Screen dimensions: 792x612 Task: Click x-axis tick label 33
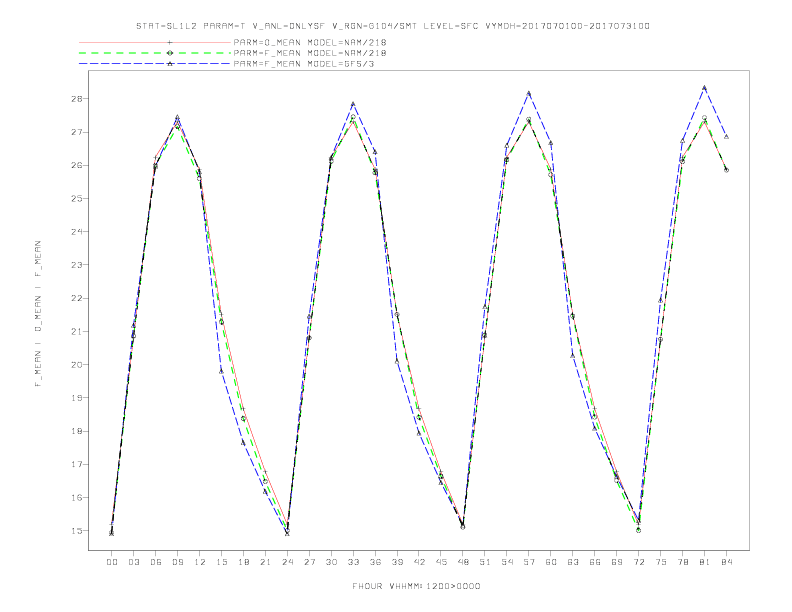353,562
